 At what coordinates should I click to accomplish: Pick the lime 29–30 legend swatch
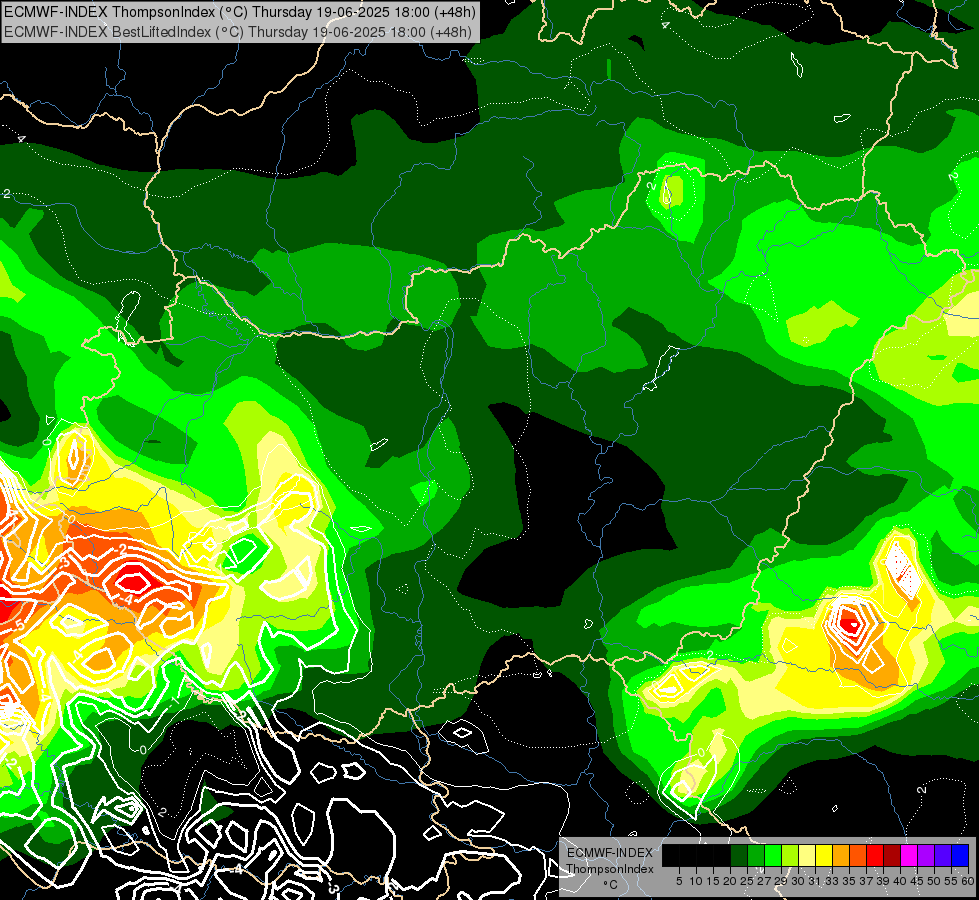click(790, 856)
